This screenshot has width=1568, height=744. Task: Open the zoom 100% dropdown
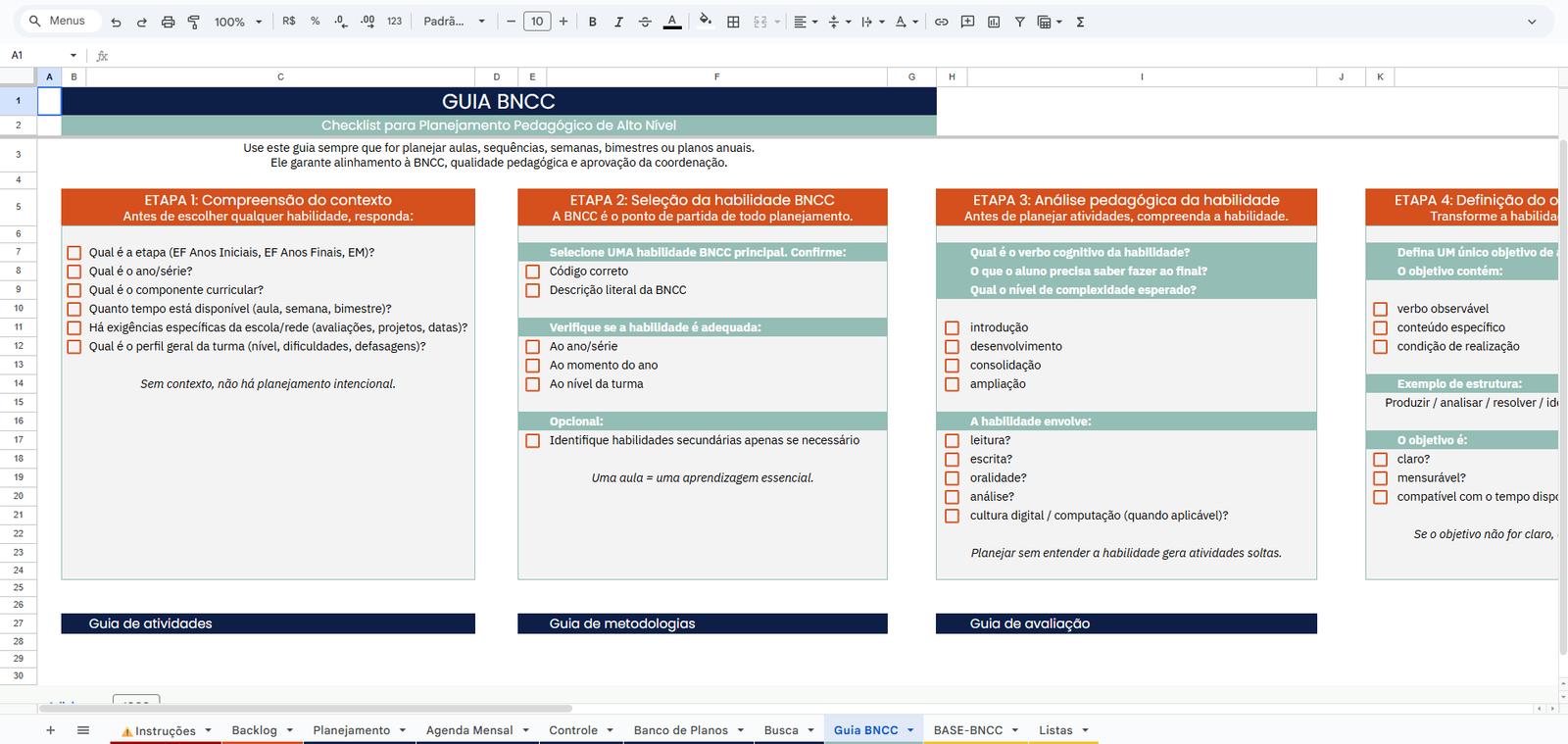(x=238, y=22)
